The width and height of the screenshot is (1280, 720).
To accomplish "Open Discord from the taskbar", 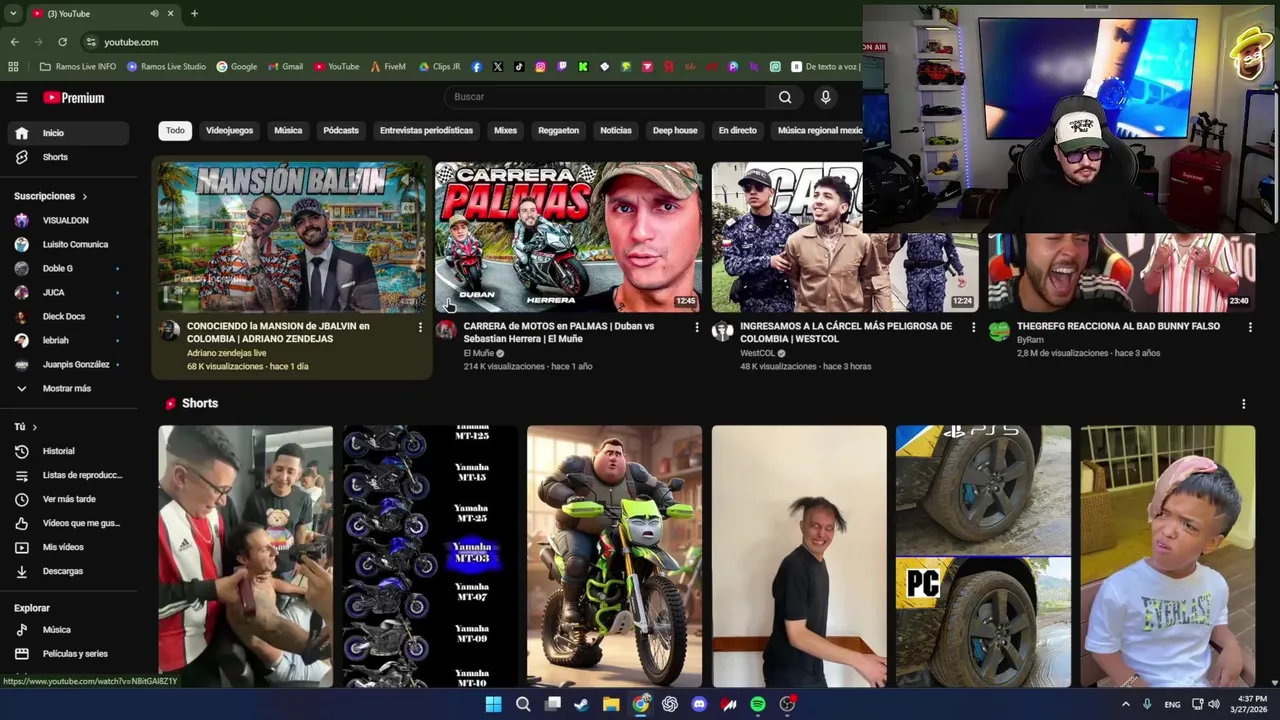I will [699, 704].
